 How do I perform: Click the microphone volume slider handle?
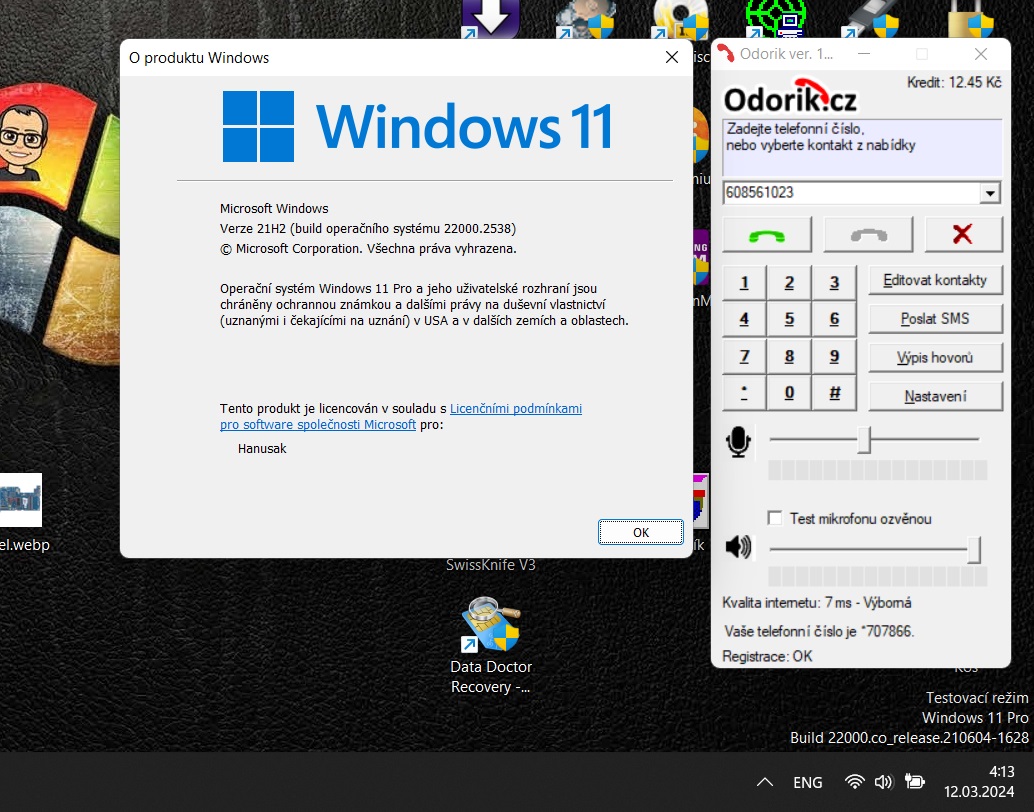click(x=864, y=440)
